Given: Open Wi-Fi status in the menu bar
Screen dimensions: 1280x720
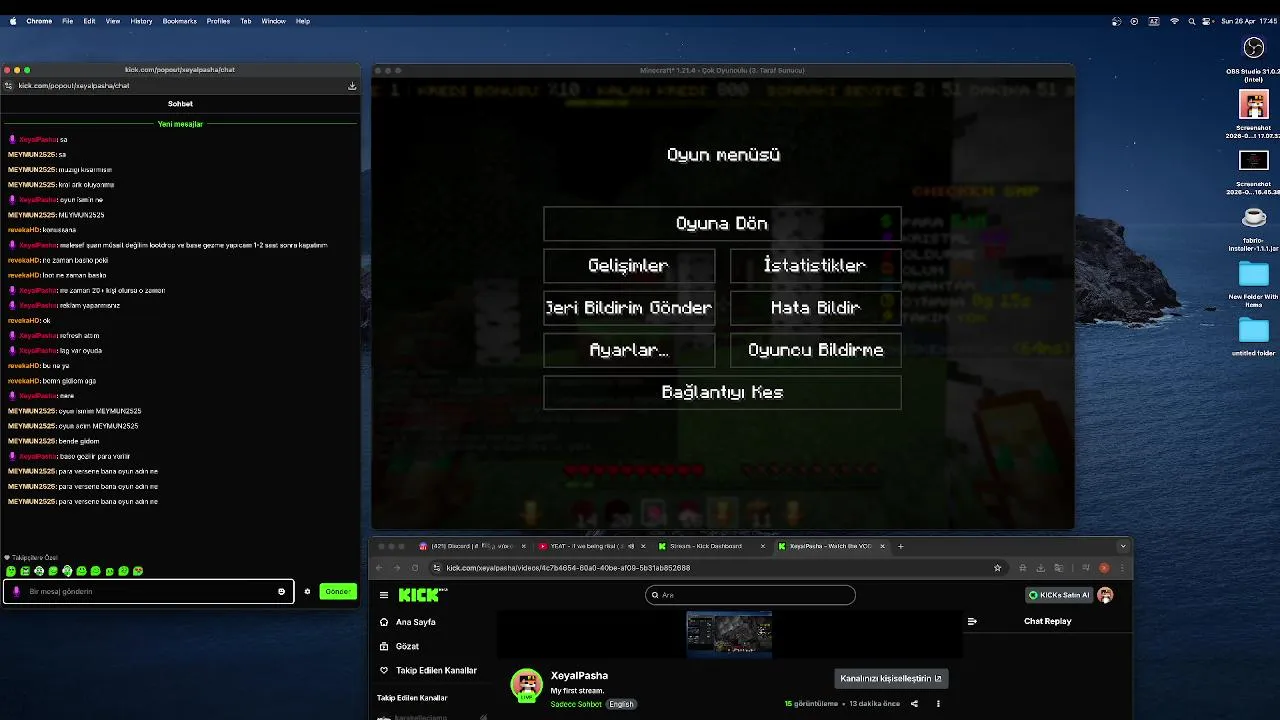Looking at the screenshot, I should pos(1175,21).
